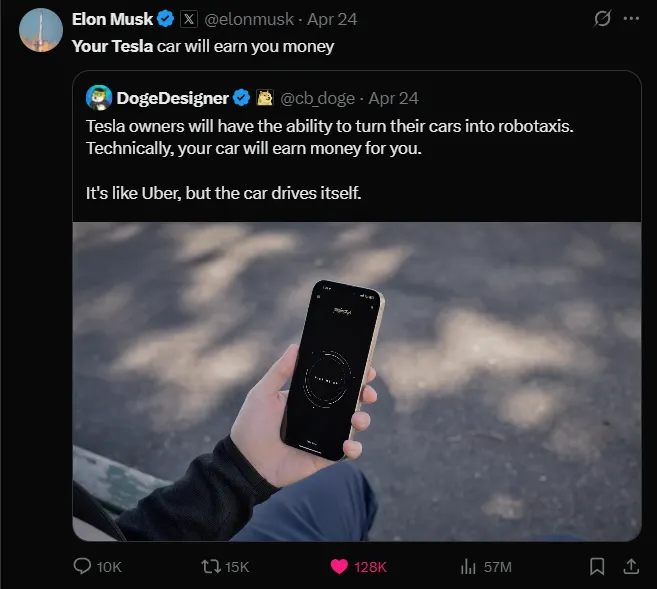Click DogeDesigner's small avatar
The width and height of the screenshot is (657, 589).
[99, 97]
